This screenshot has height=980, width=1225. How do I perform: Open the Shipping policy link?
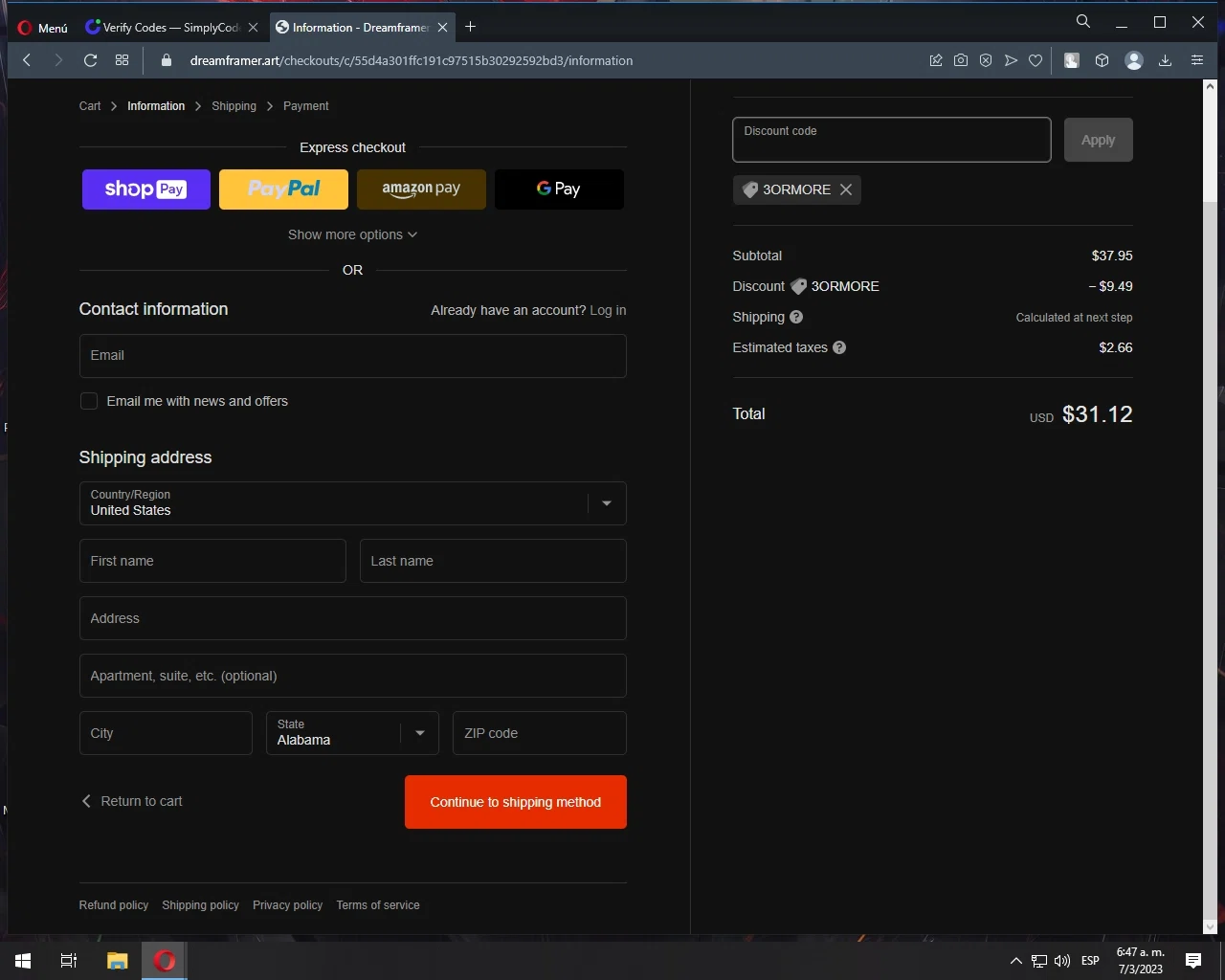pyautogui.click(x=200, y=905)
